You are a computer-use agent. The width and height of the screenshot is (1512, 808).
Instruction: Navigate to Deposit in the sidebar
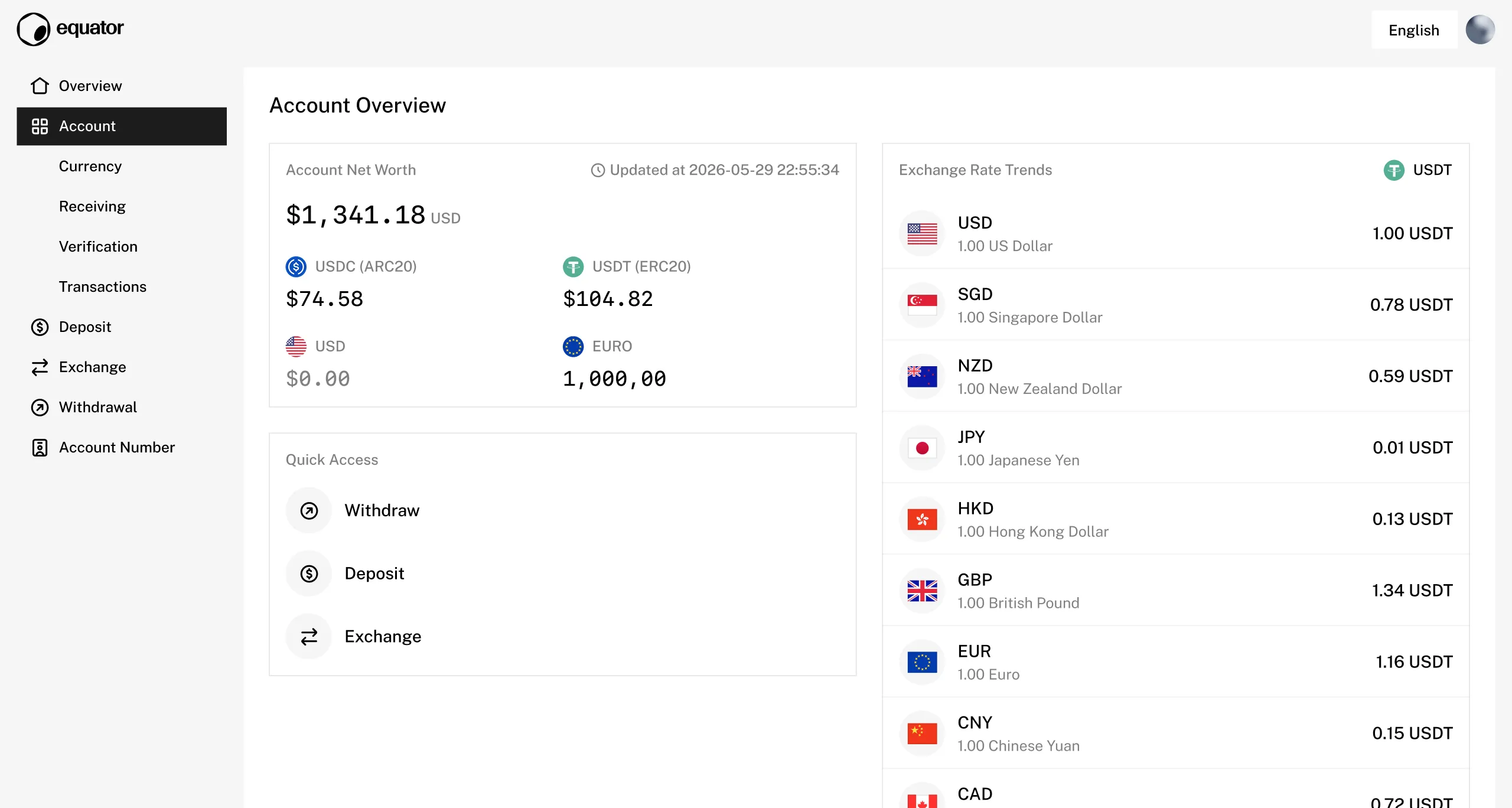[x=122, y=327]
